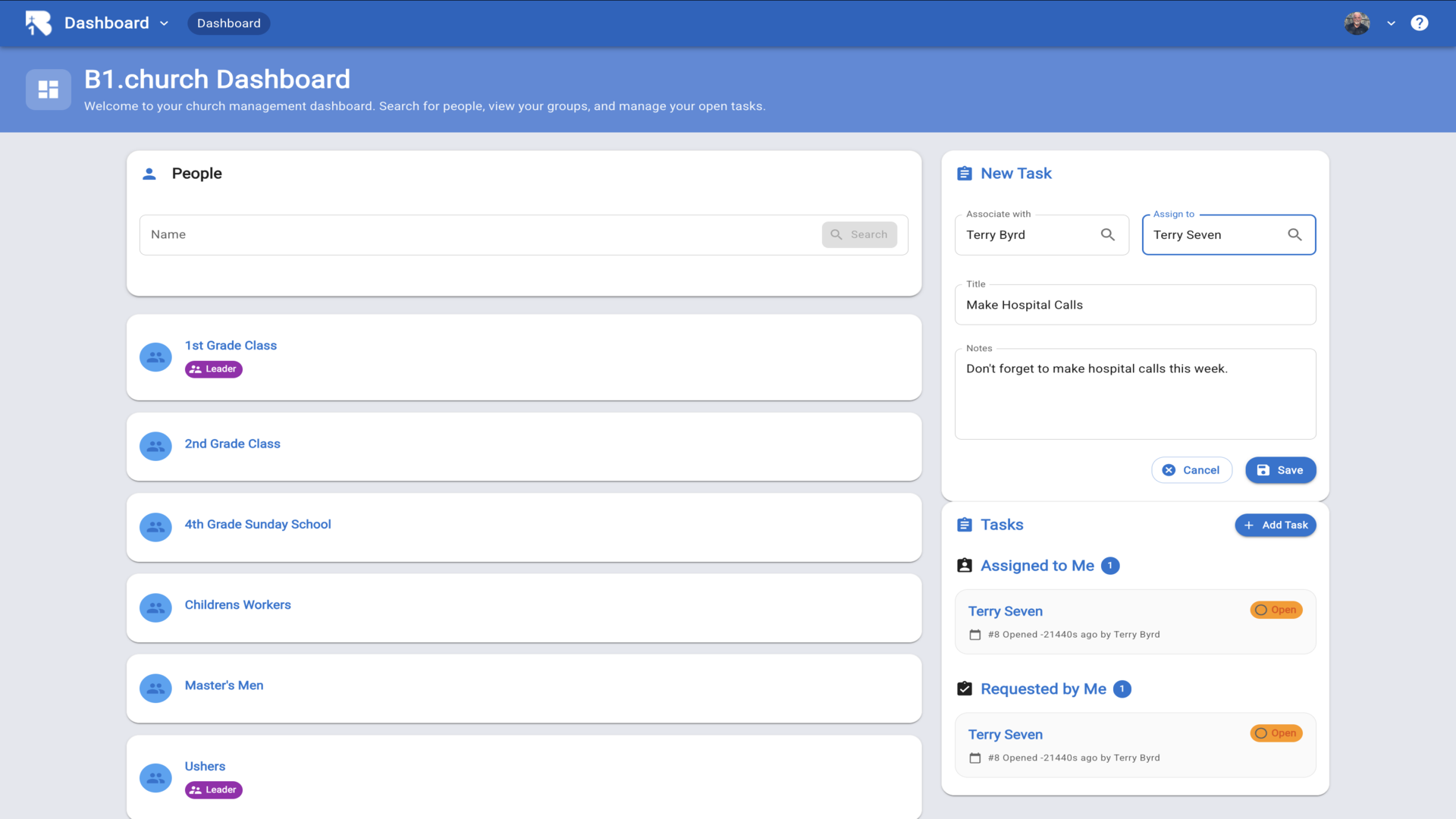
Task: Click the B1 church logo icon
Action: tap(38, 23)
